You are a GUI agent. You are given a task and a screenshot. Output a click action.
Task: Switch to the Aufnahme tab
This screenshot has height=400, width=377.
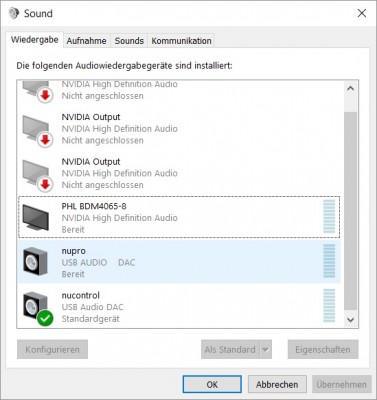tap(86, 41)
